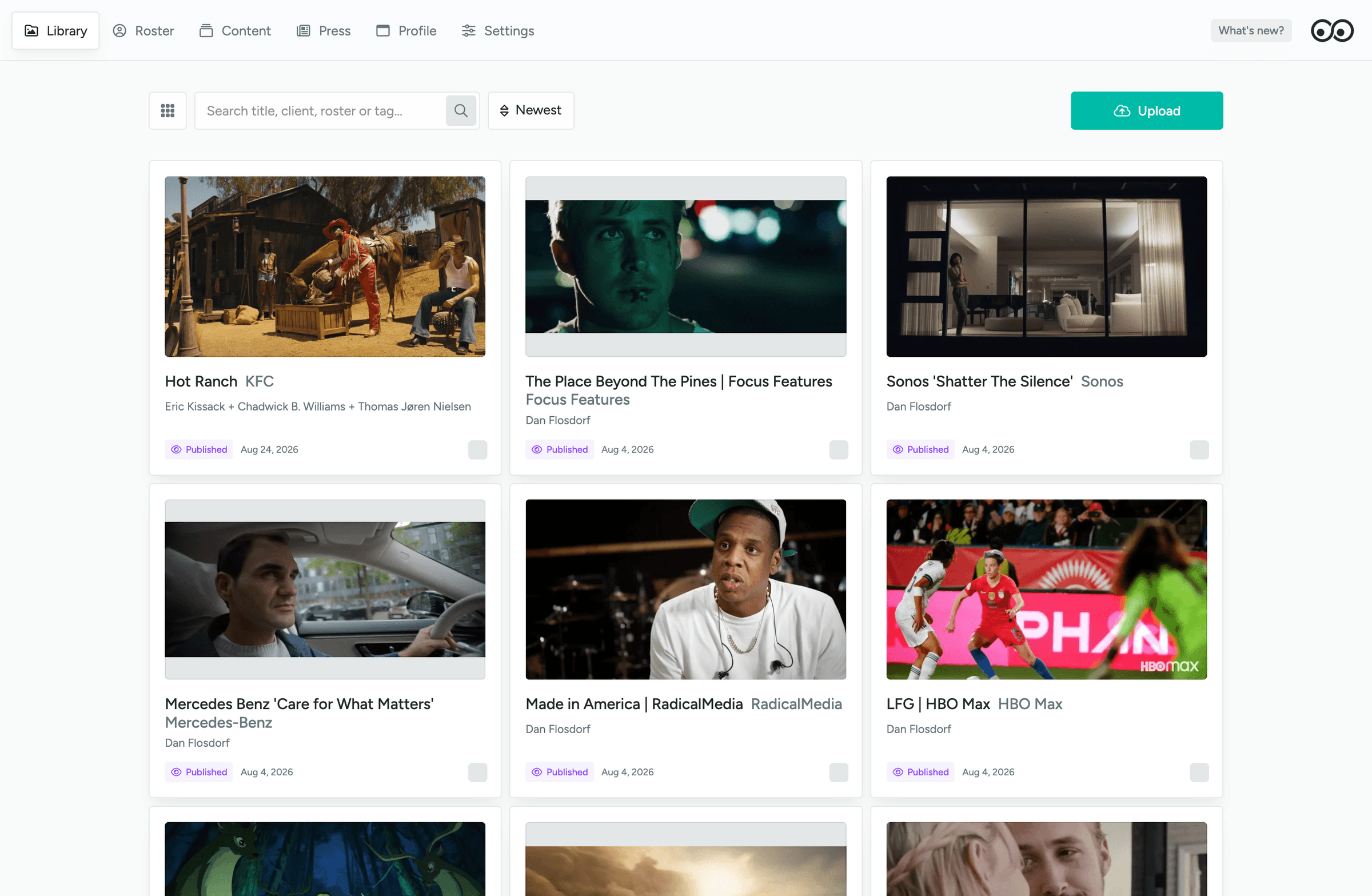Click the Focus Features client label
1372x896 pixels.
(577, 400)
